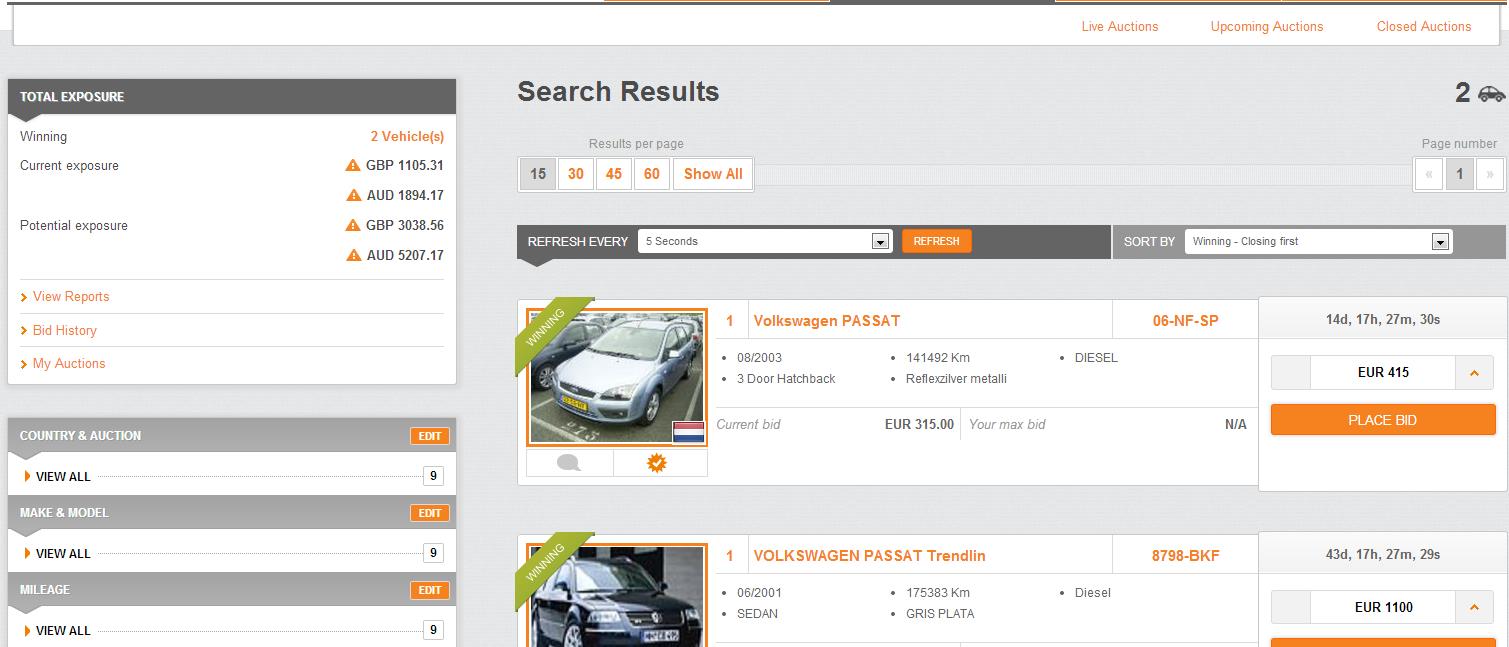1509x647 pixels.
Task: Edit the Country & Auction filter
Action: (430, 436)
